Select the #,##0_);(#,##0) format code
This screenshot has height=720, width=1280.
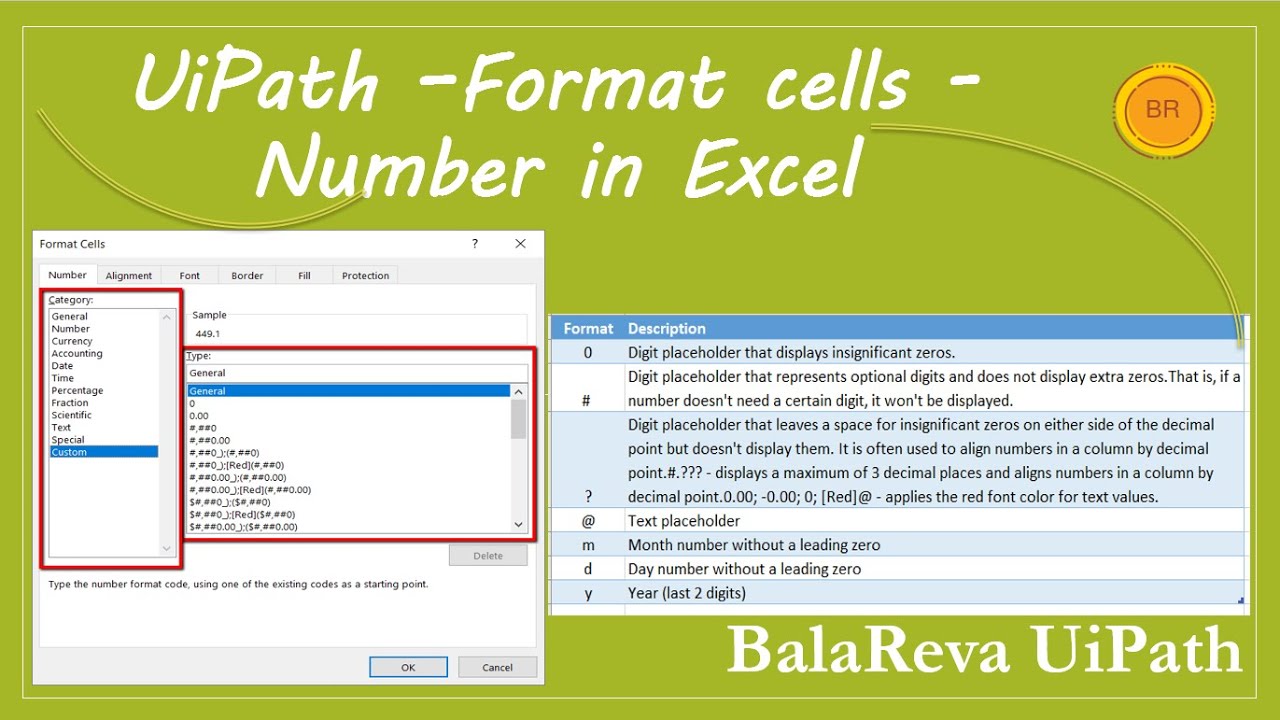(x=349, y=453)
